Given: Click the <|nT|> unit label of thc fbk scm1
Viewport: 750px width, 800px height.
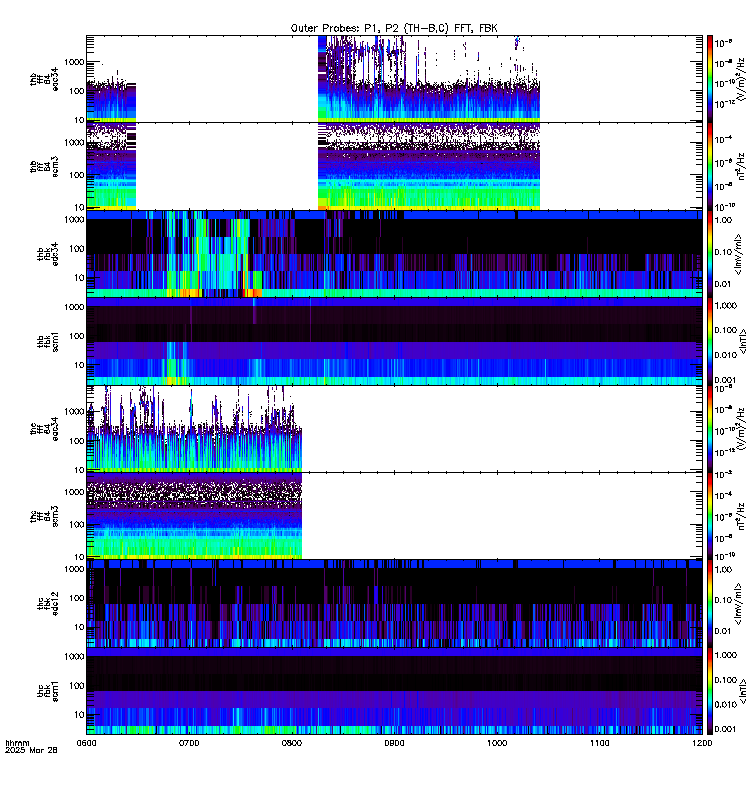Looking at the screenshot, I should (x=743, y=691).
